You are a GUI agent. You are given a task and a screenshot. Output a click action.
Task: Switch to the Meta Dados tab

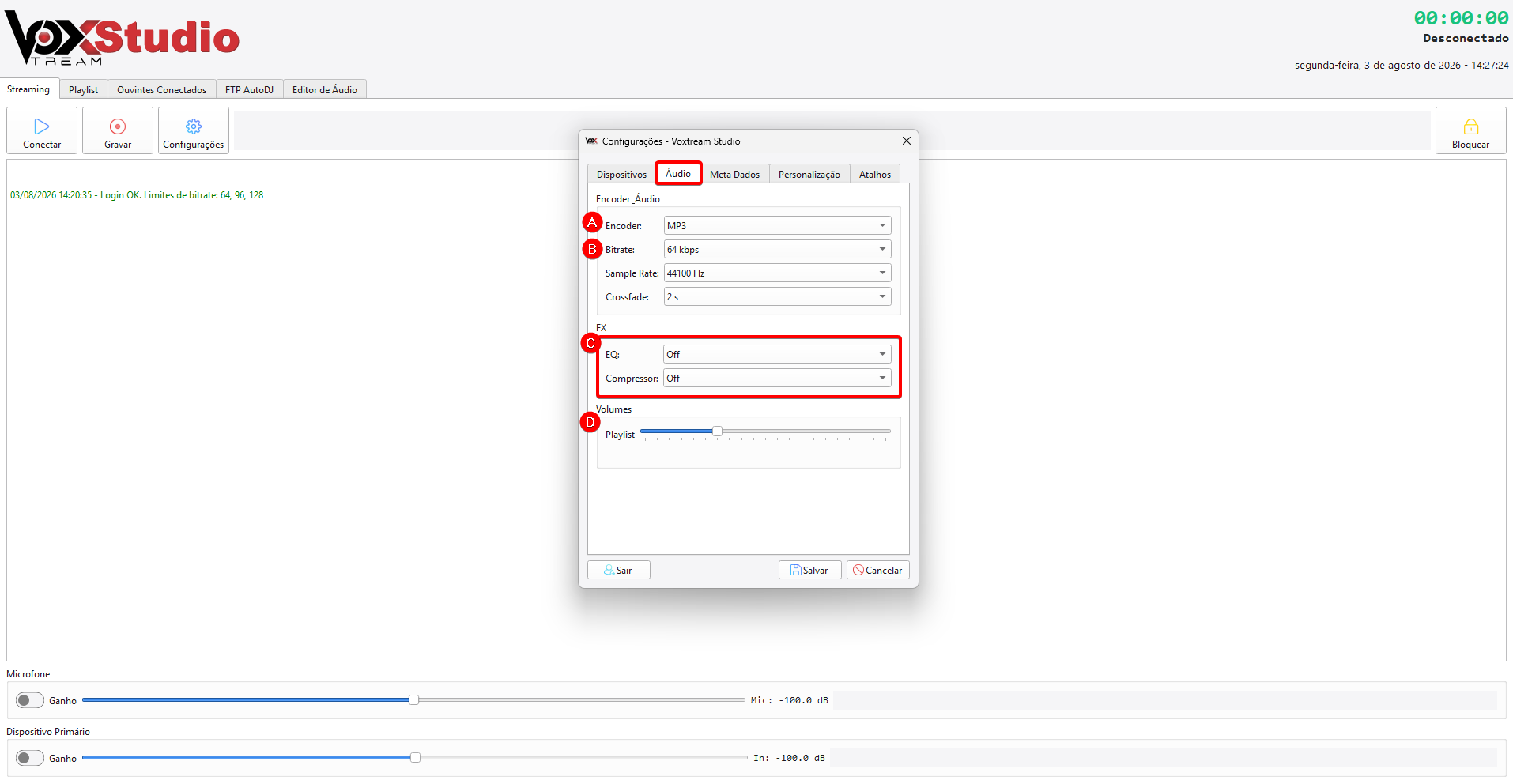[734, 175]
